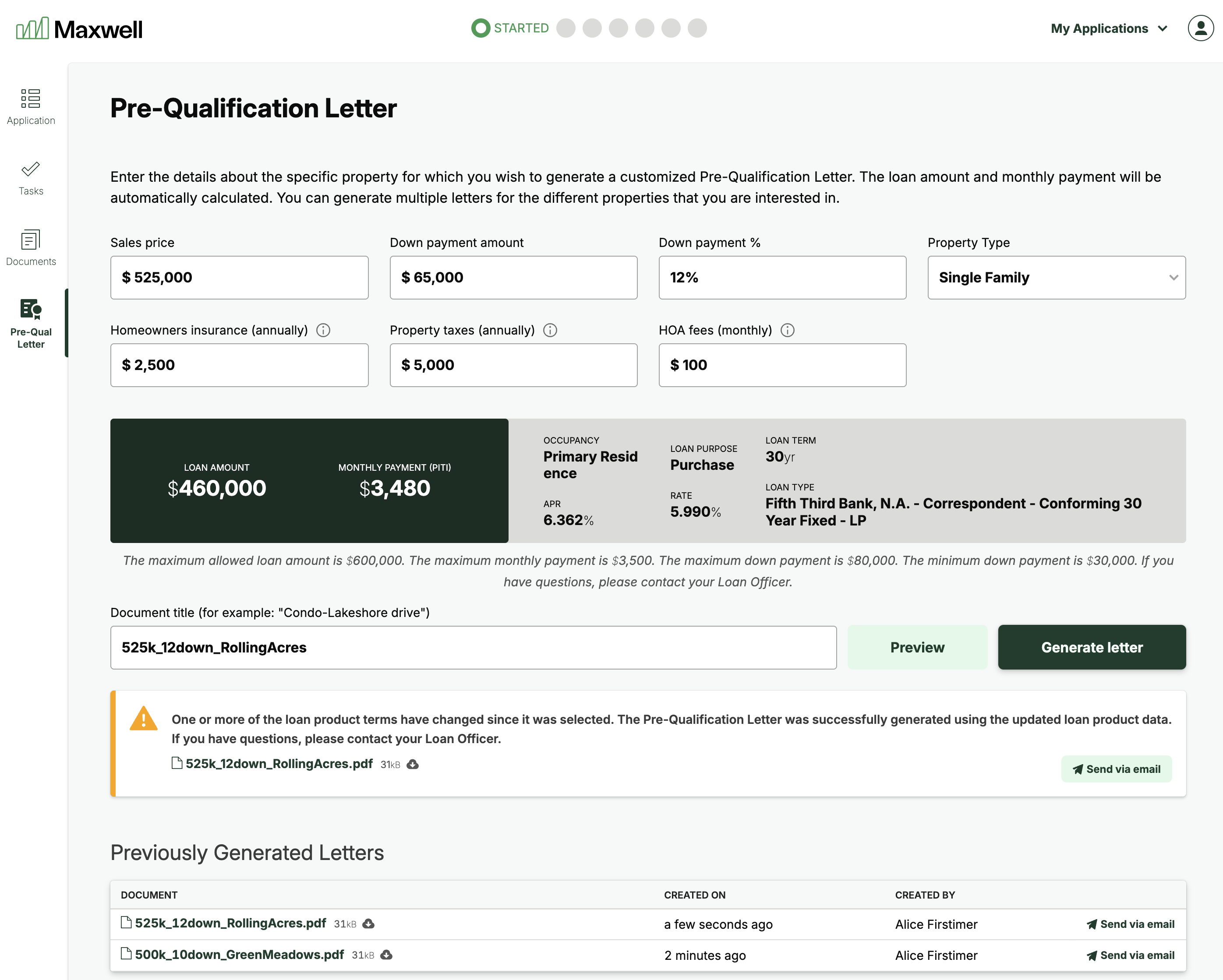The image size is (1223, 980).
Task: Click the user profile avatar icon
Action: tap(1200, 28)
